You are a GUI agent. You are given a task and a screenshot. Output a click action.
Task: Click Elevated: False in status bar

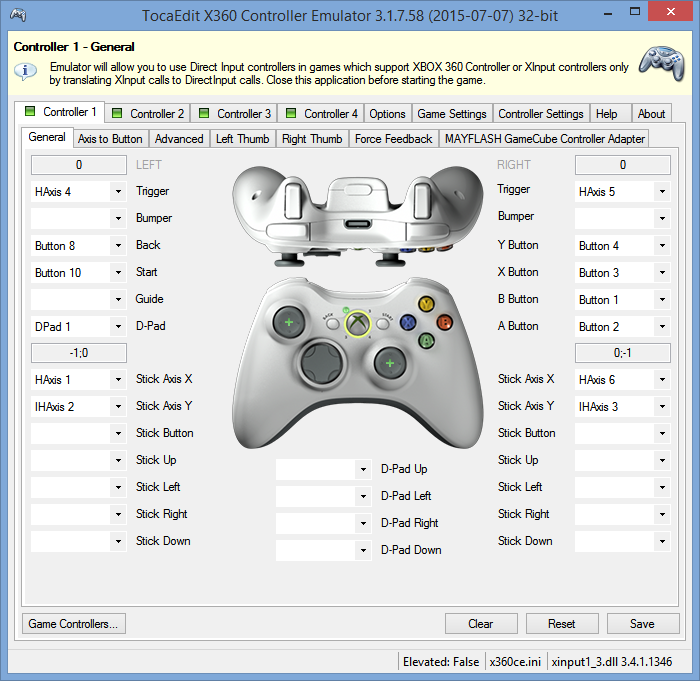[x=441, y=661]
